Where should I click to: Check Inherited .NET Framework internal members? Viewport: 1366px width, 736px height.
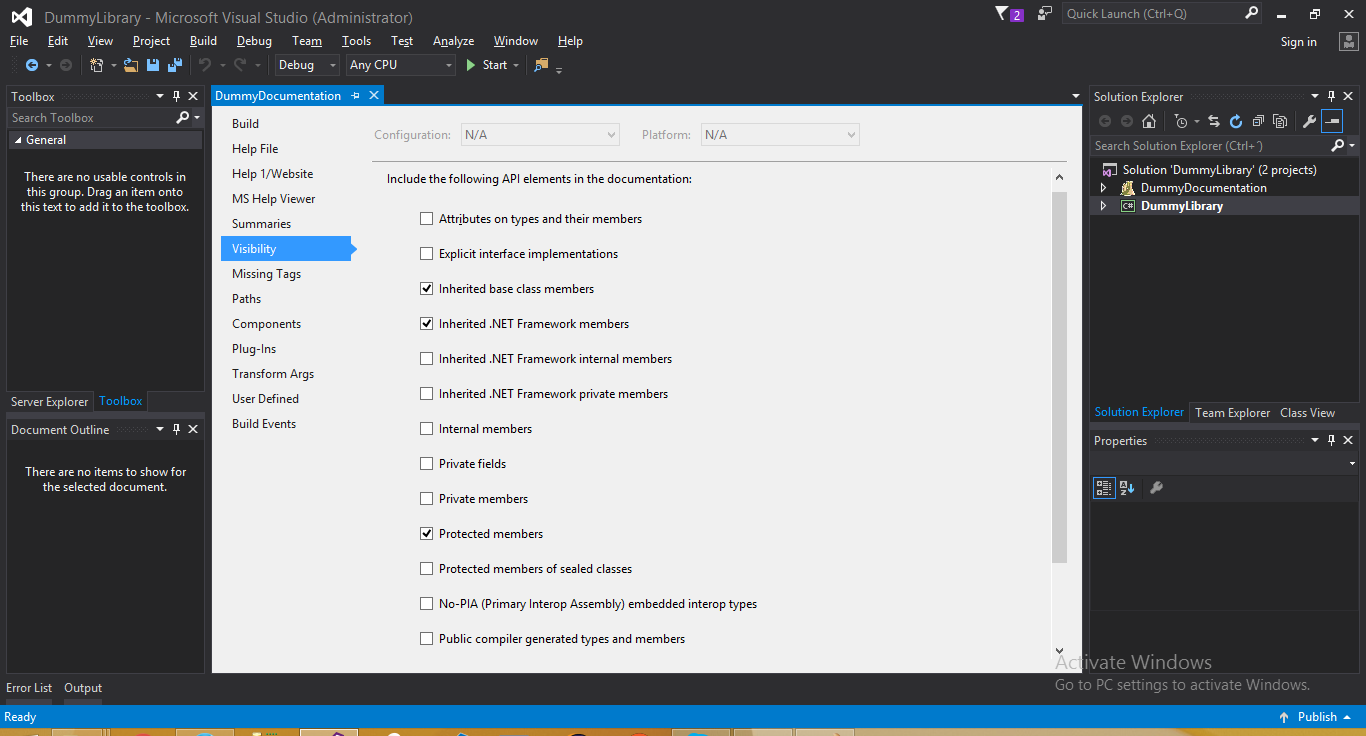click(427, 359)
